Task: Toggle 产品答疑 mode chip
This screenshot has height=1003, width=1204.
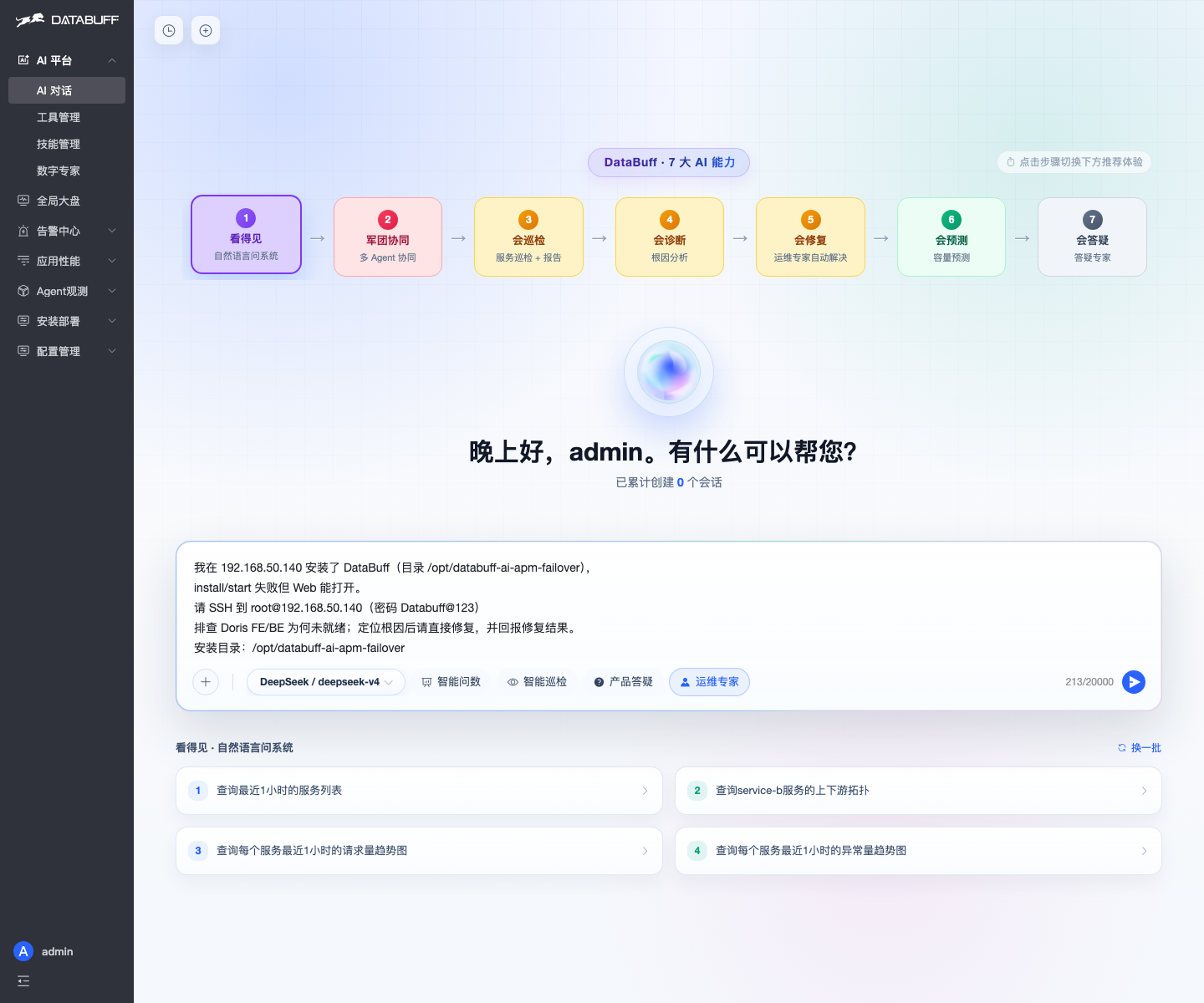Action: [x=623, y=682]
